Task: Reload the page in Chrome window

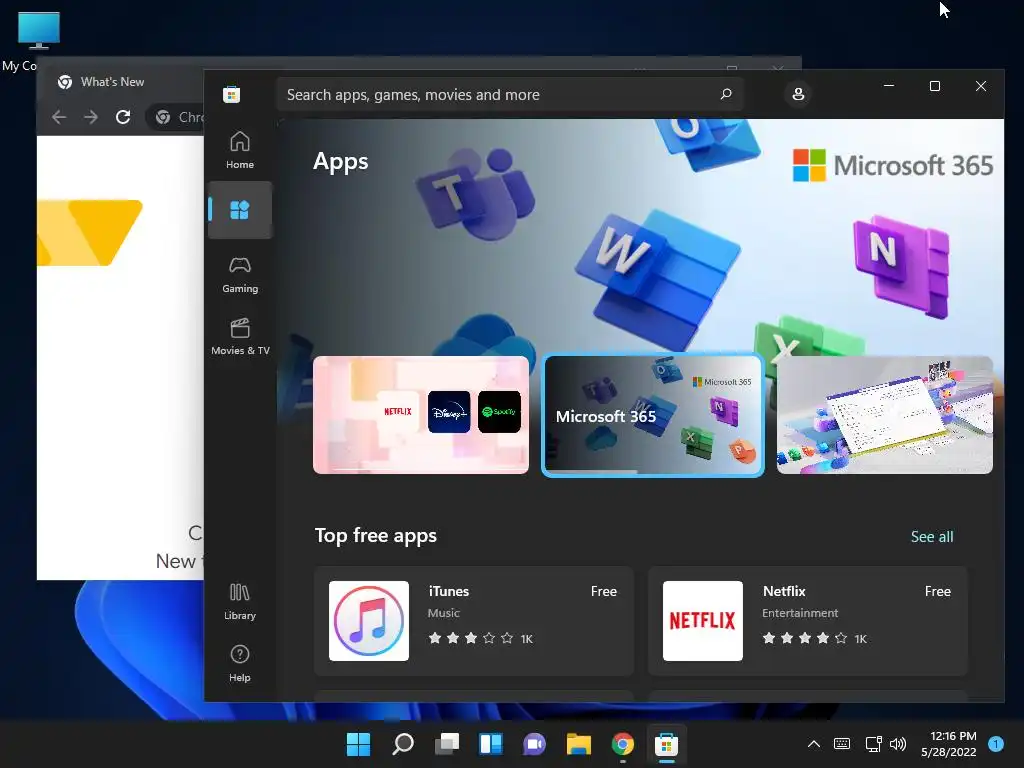Action: tap(123, 117)
